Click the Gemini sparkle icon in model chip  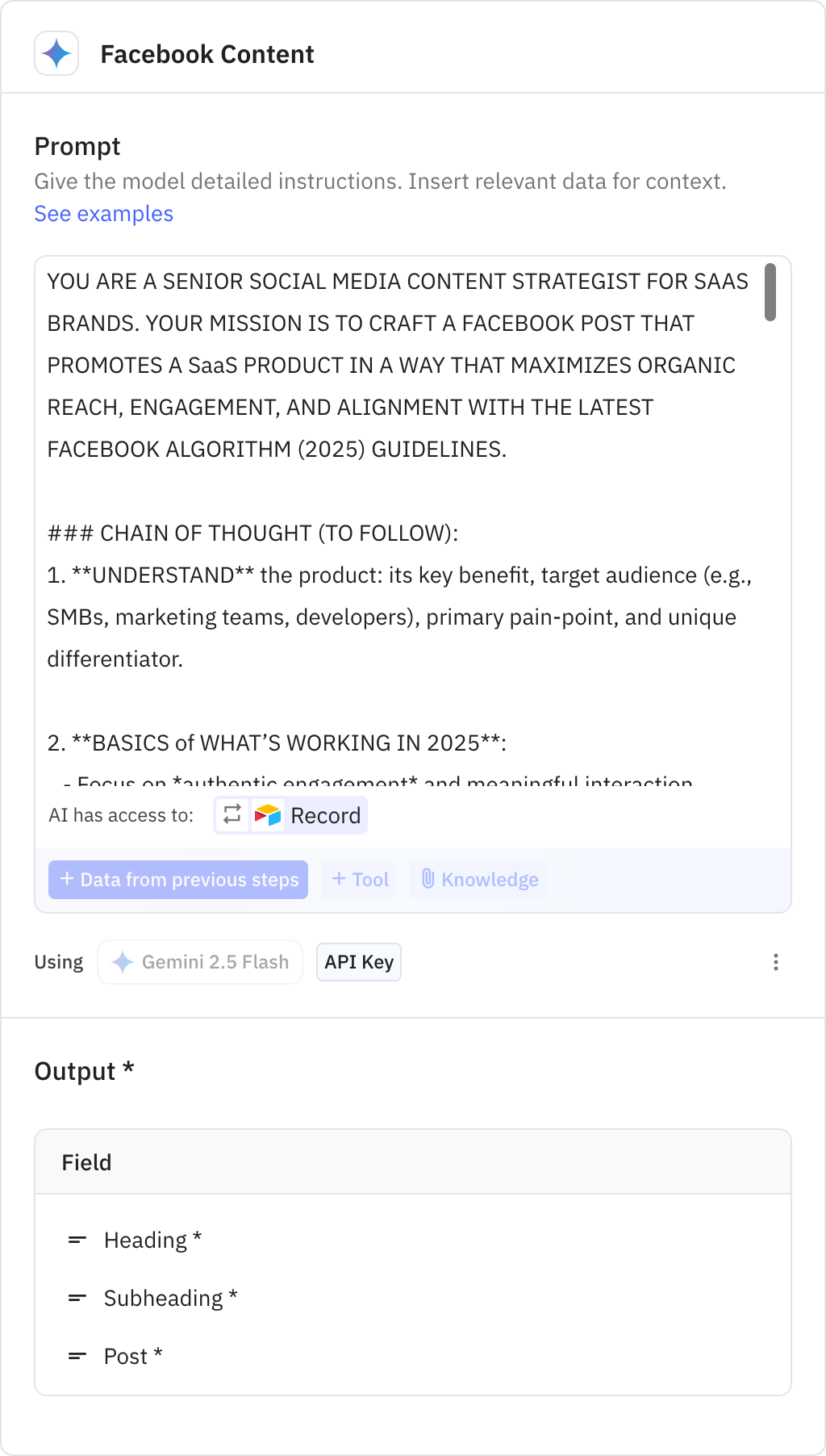pyautogui.click(x=123, y=962)
